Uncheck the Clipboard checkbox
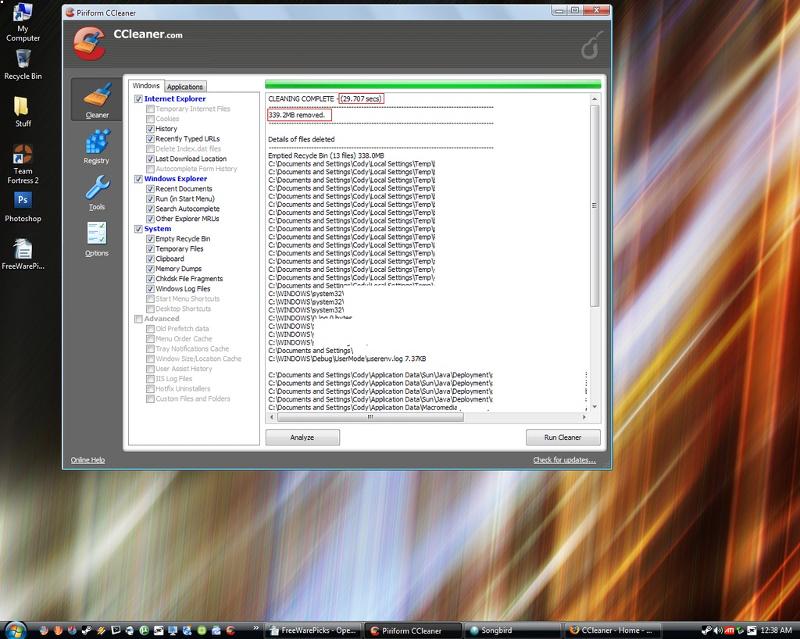The width and height of the screenshot is (800, 639). (150, 259)
